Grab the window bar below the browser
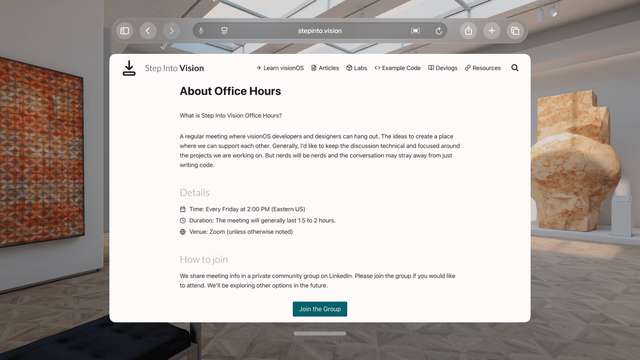Viewport: 640px width, 360px height. (x=320, y=333)
